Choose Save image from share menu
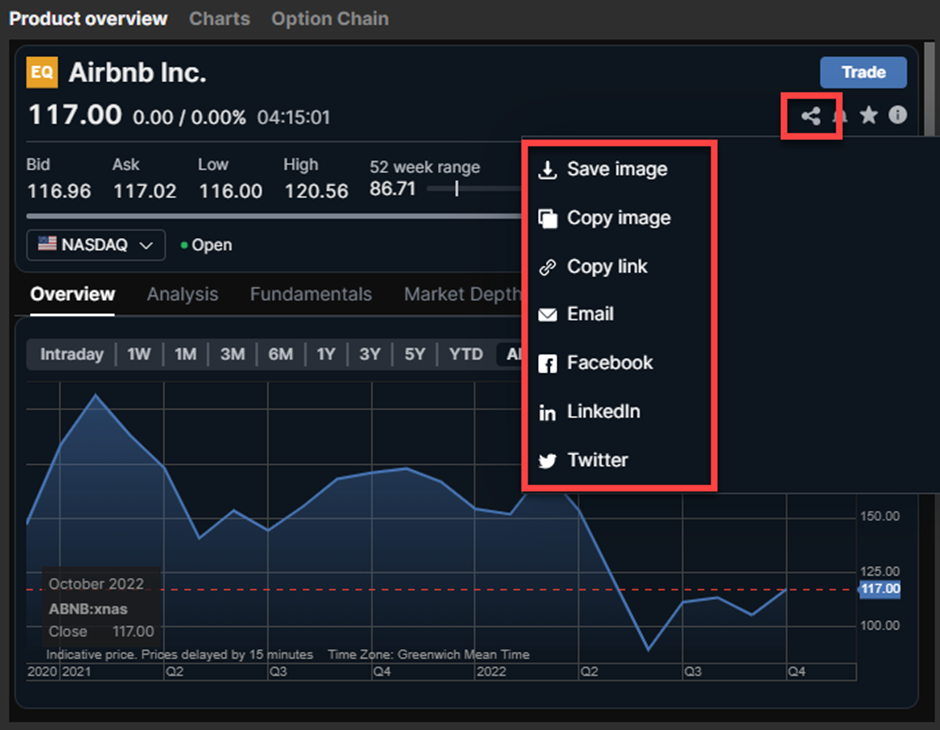 619,170
